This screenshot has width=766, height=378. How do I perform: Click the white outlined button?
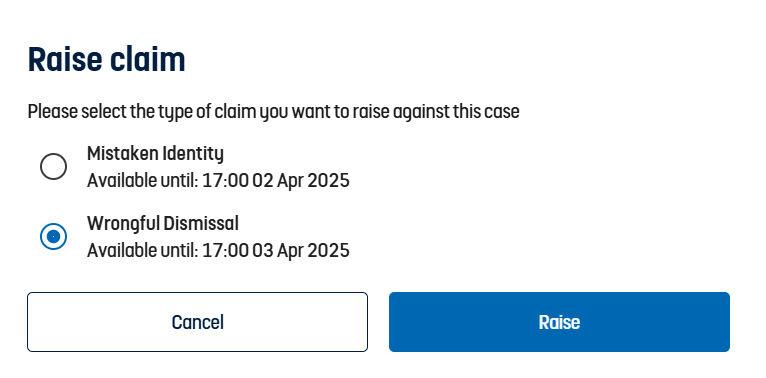(197, 322)
